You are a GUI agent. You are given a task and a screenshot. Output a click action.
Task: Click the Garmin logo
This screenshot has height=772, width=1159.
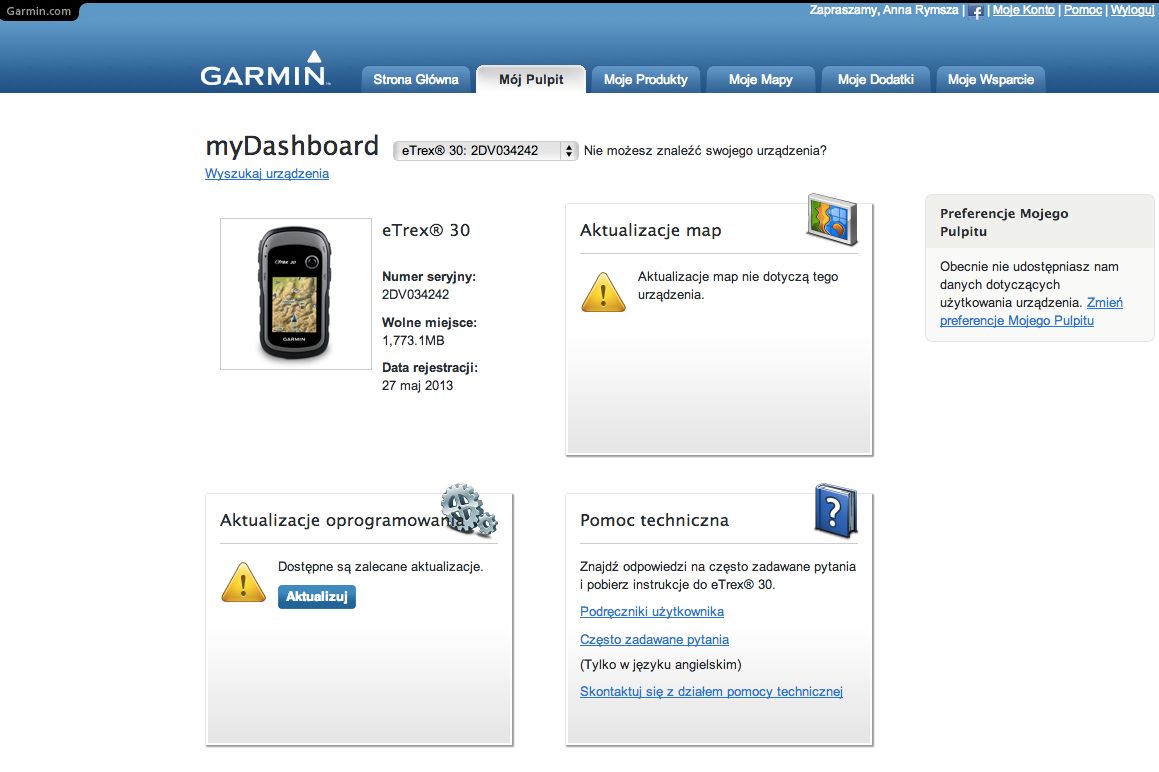pos(265,70)
